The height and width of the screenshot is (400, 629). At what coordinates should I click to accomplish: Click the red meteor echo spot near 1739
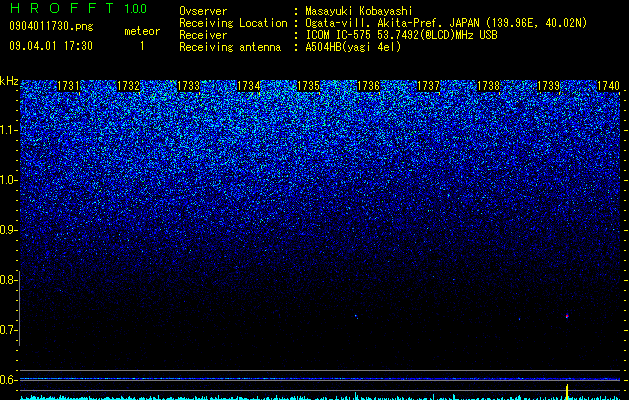click(567, 316)
